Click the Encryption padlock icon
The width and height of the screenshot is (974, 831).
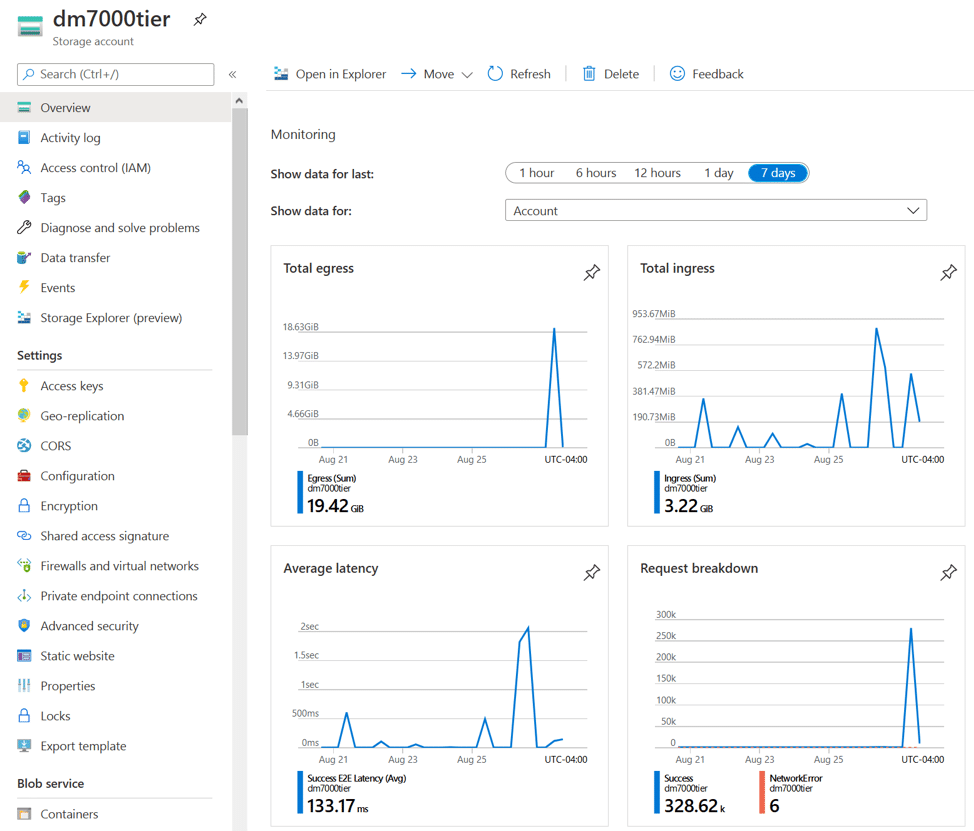(x=24, y=506)
